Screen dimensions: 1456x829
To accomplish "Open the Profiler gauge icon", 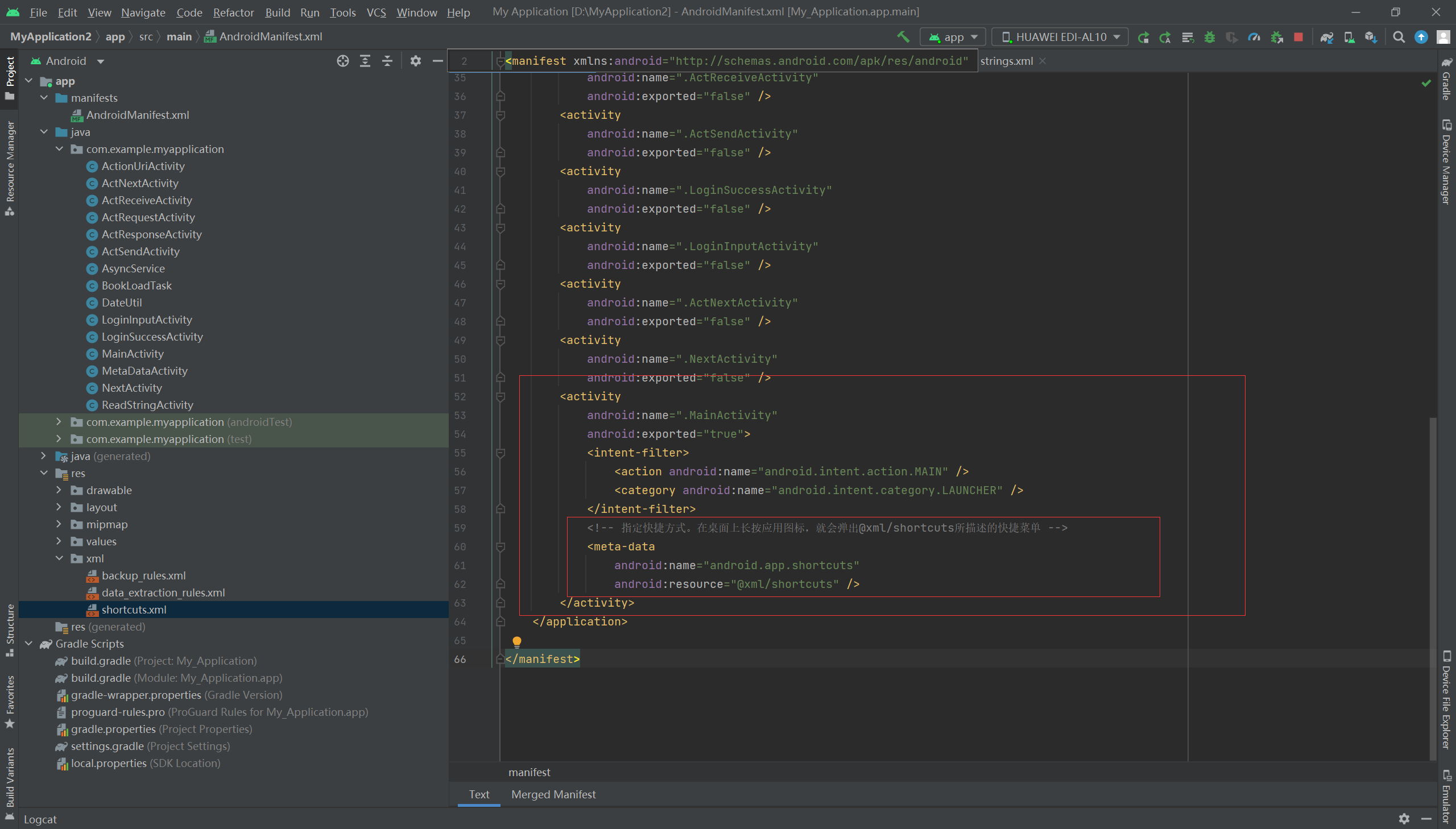I will 1254,37.
